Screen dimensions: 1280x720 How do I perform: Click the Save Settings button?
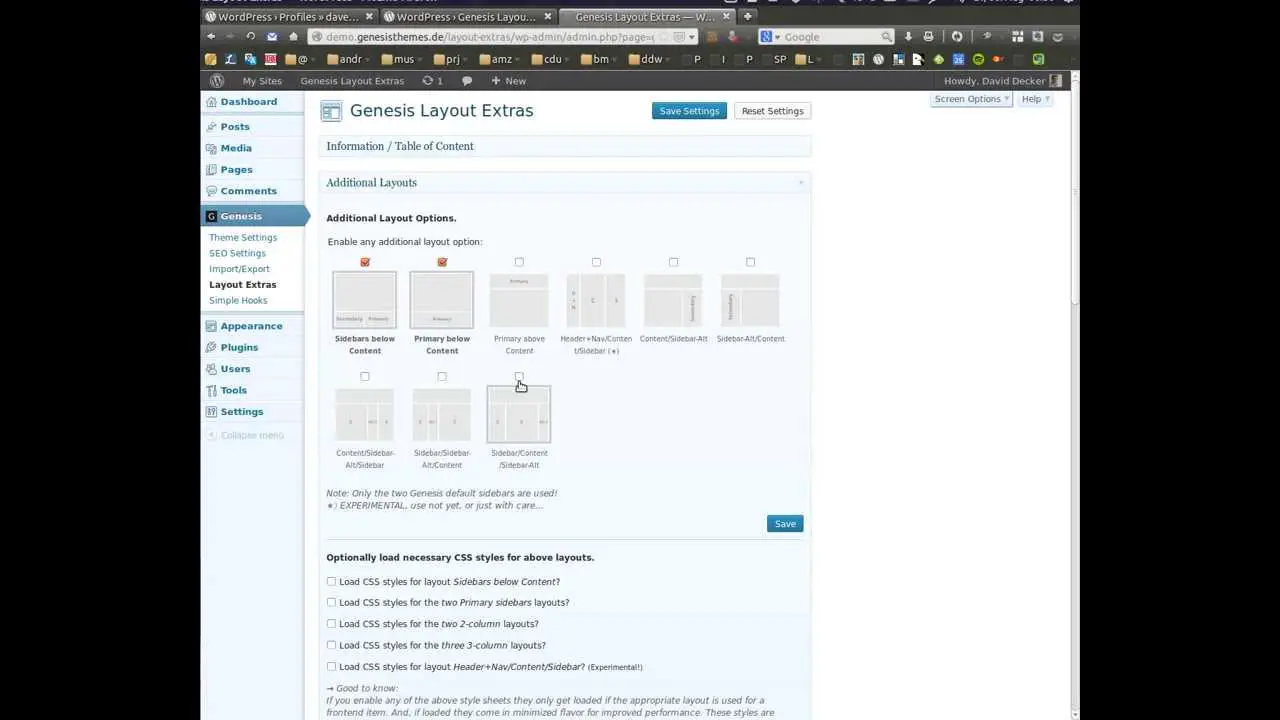(689, 111)
